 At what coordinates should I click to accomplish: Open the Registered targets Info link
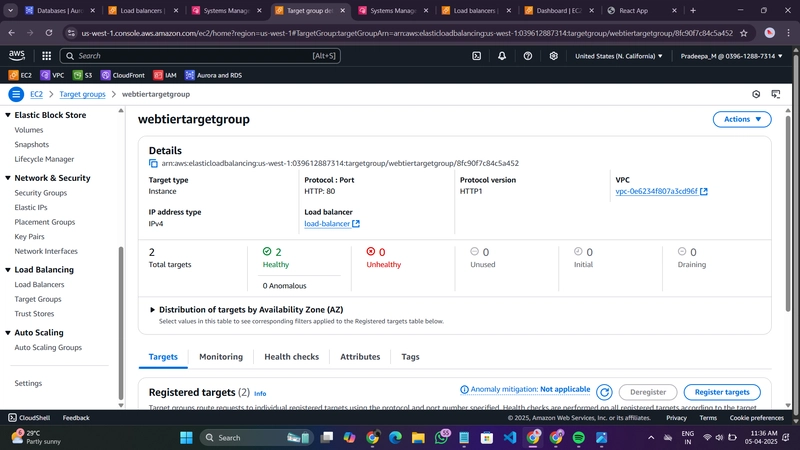(260, 394)
